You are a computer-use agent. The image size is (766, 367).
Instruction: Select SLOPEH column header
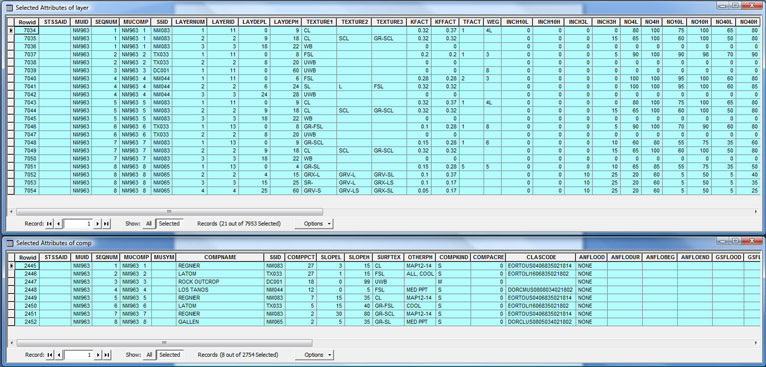pos(358,257)
